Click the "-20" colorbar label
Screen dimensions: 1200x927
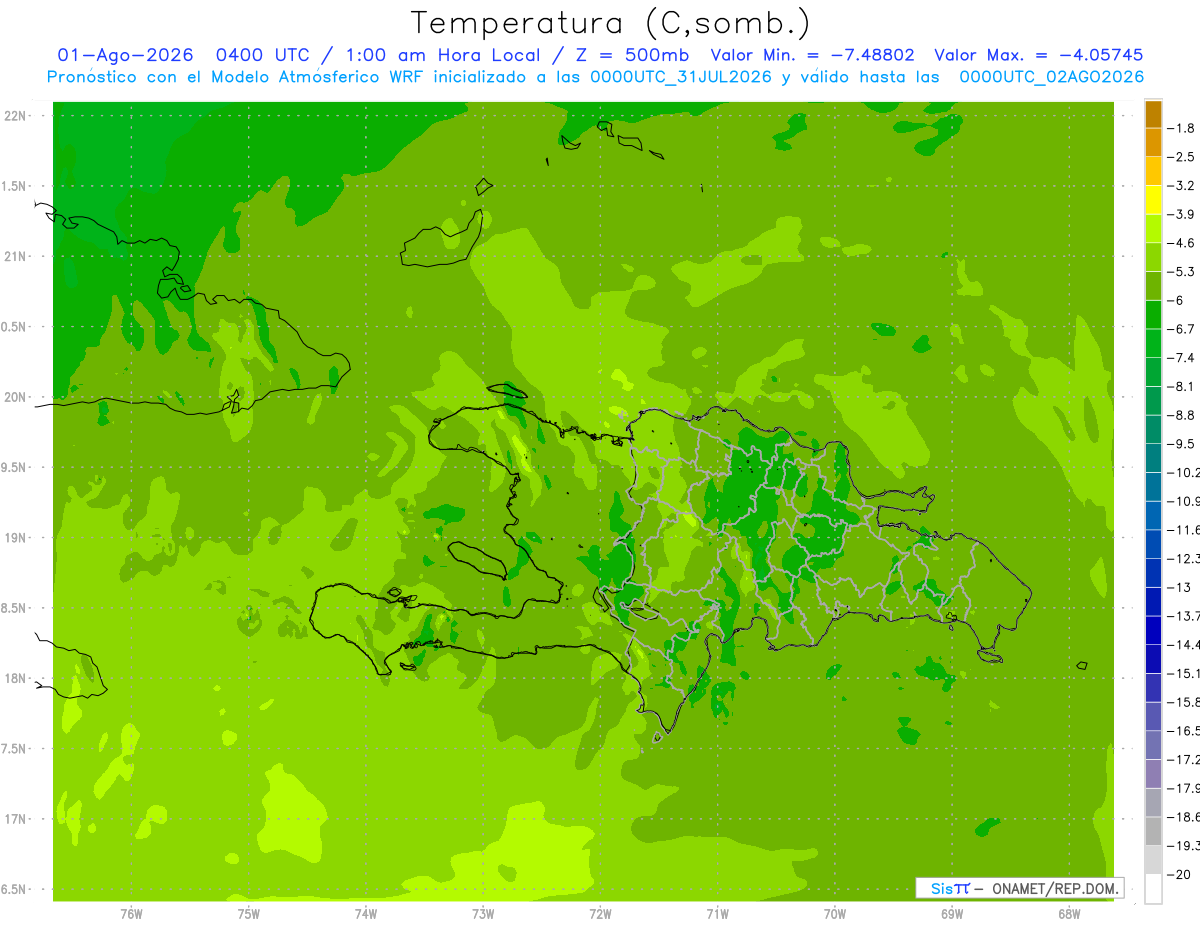pos(1179,874)
